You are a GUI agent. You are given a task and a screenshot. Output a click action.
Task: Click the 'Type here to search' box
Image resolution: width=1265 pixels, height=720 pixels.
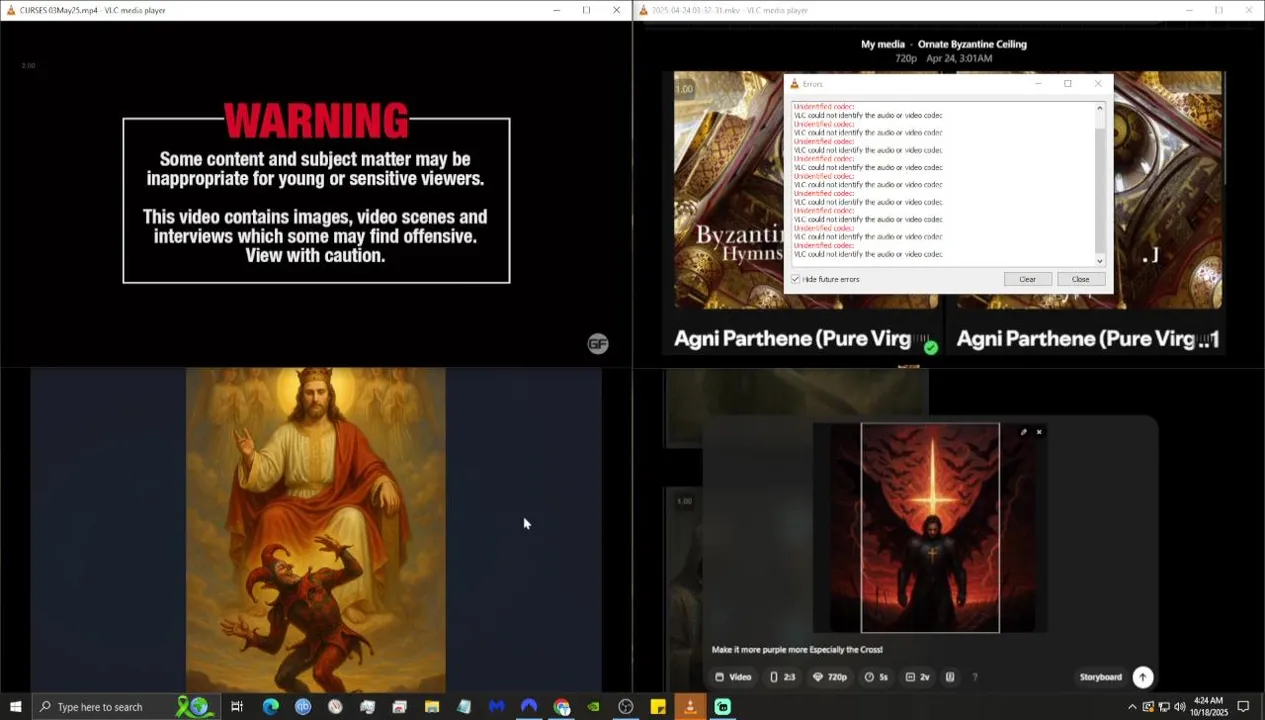pos(124,707)
